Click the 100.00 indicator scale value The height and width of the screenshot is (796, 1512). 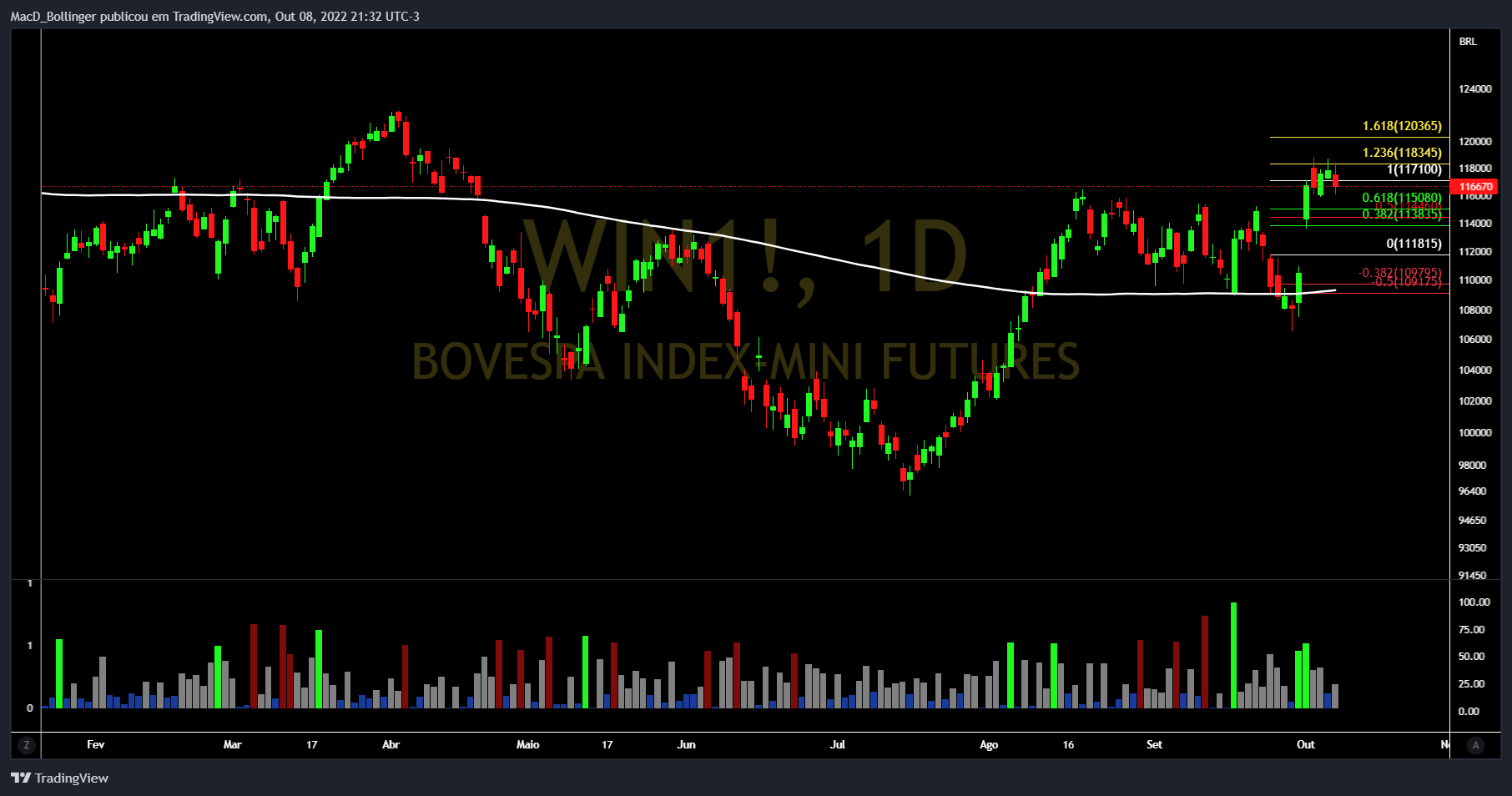pyautogui.click(x=1474, y=602)
